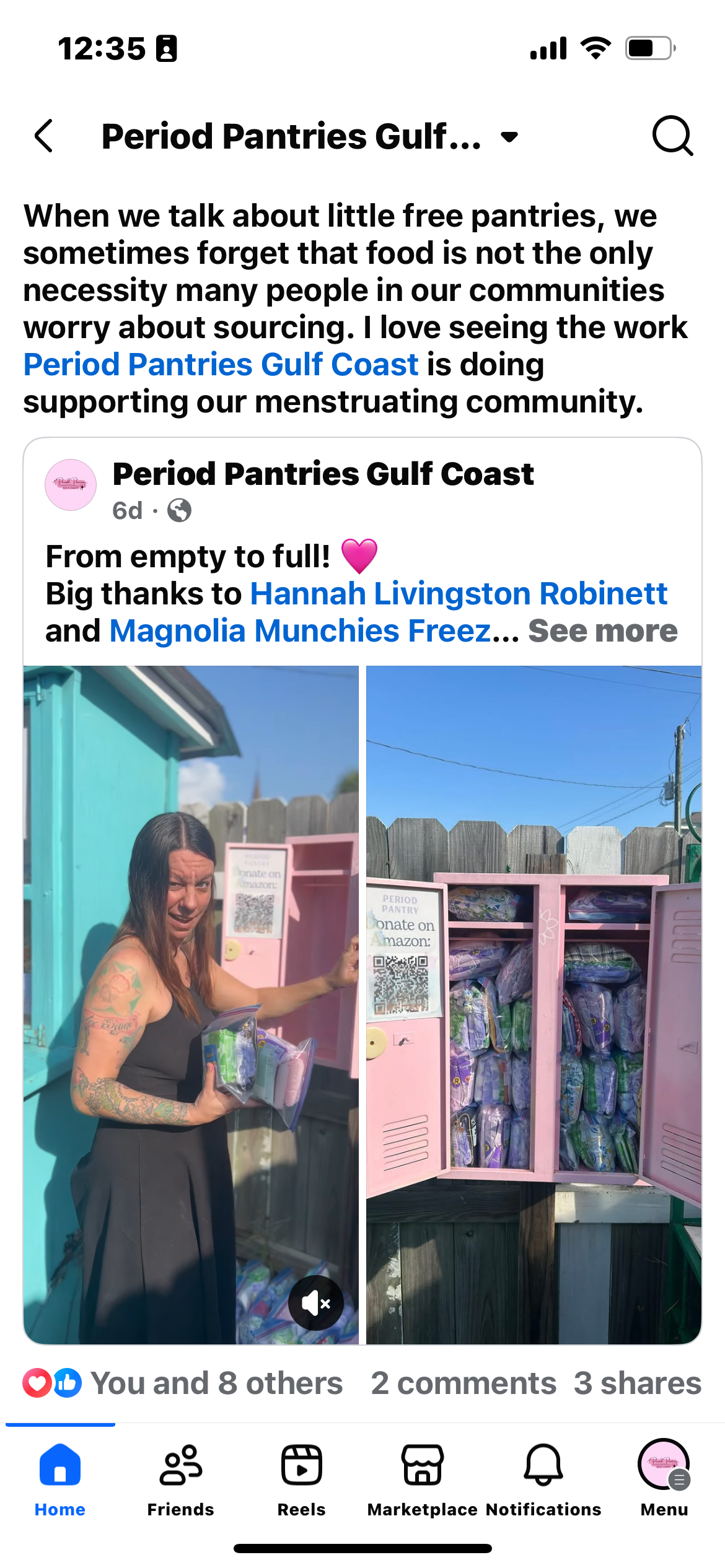
Task: Open the Reels tab icon
Action: click(301, 1465)
